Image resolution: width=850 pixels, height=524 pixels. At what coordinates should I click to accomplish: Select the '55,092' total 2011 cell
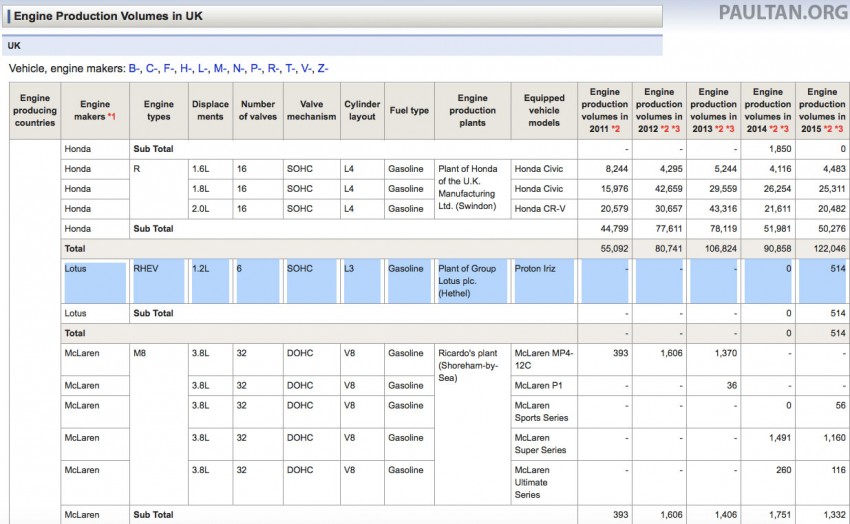pos(605,249)
